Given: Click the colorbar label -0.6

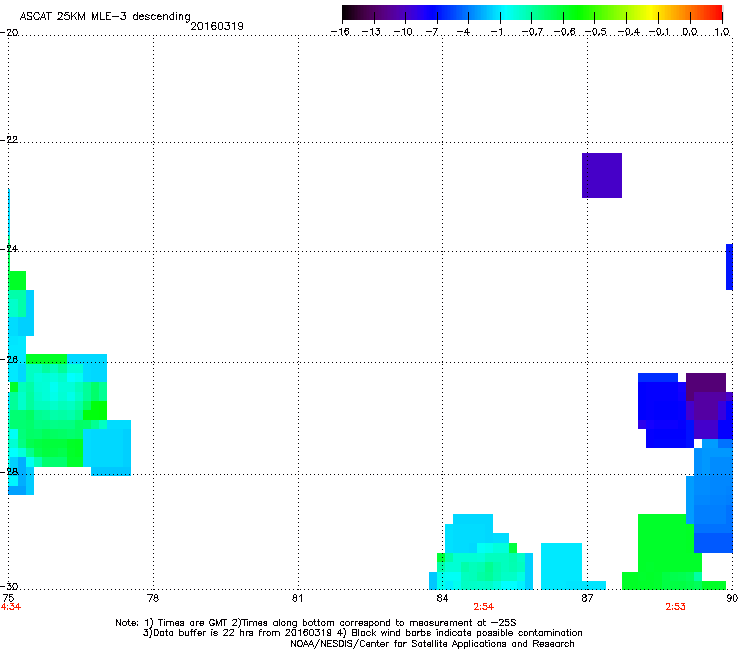Looking at the screenshot, I should pyautogui.click(x=564, y=32).
